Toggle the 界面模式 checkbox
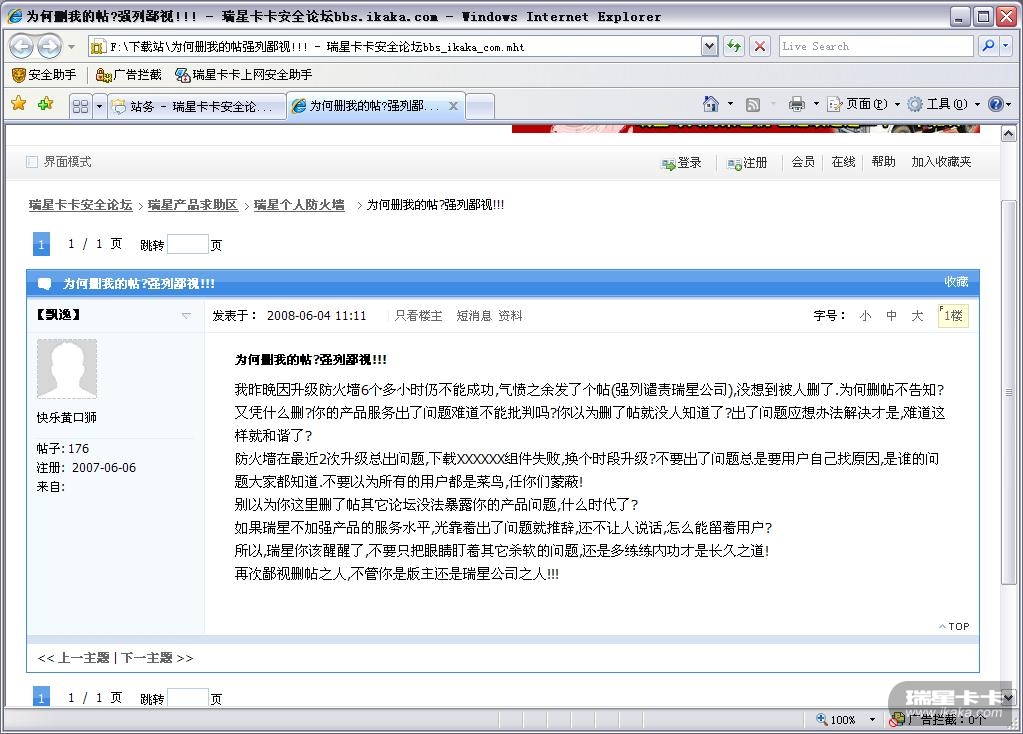This screenshot has width=1023, height=734. (31, 161)
